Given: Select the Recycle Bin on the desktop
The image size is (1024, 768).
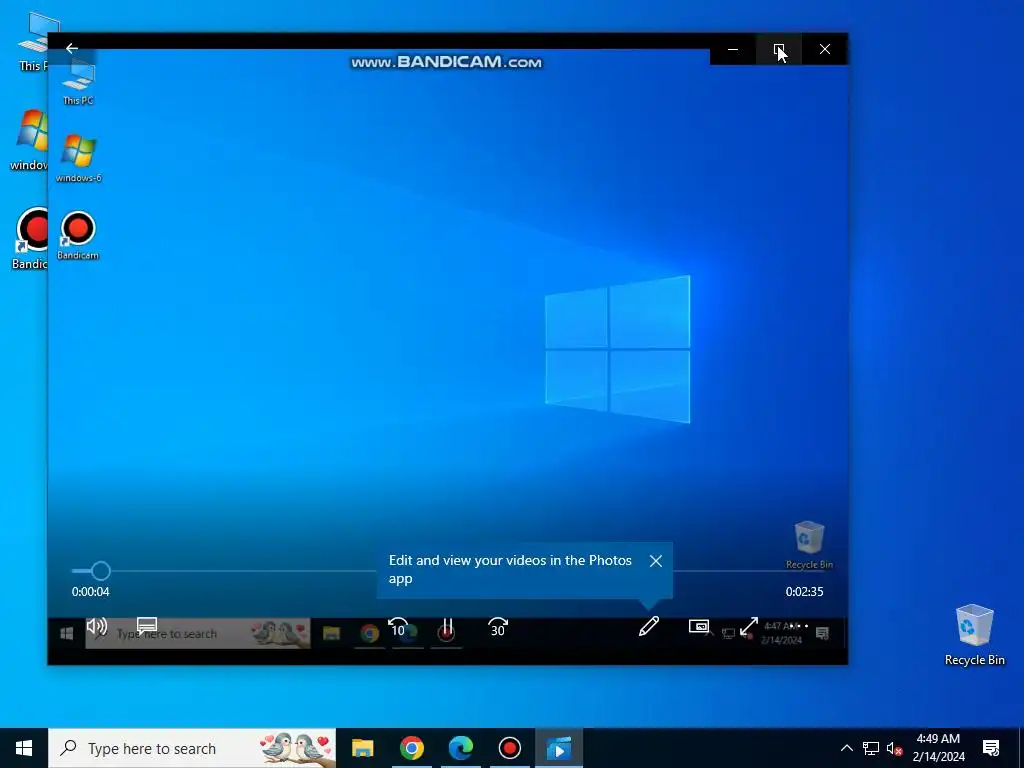Looking at the screenshot, I should tap(974, 635).
